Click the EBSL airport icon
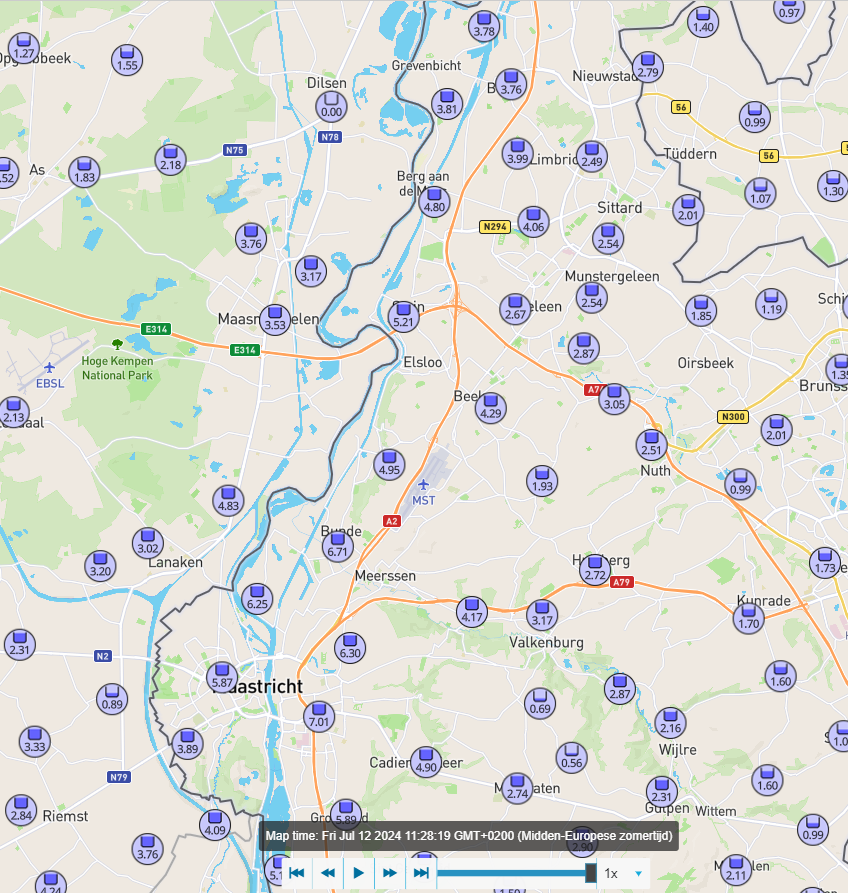The width and height of the screenshot is (848, 893). [x=50, y=368]
